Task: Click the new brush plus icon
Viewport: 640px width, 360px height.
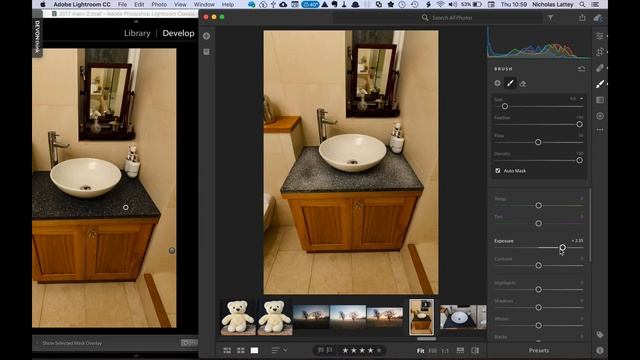Action: (x=498, y=83)
